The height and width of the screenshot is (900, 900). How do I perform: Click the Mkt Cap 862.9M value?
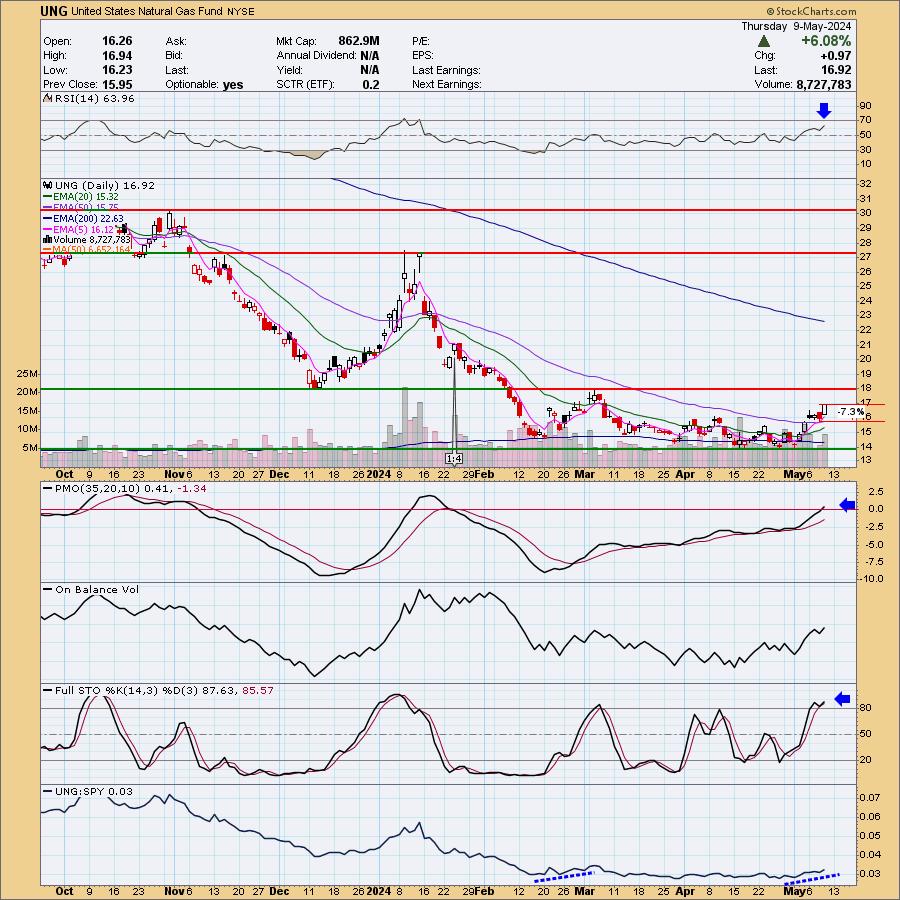point(359,41)
